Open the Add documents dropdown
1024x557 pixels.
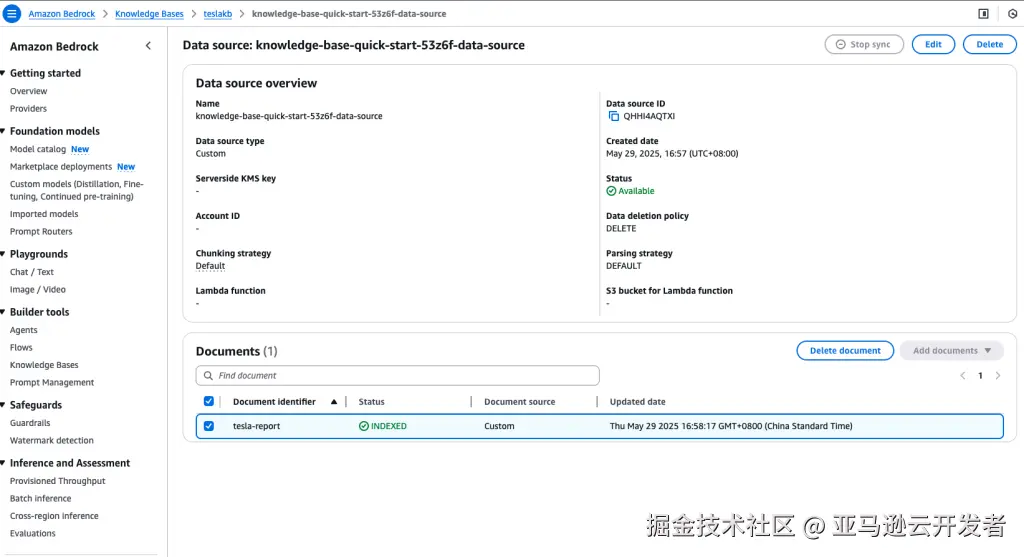[x=952, y=351]
